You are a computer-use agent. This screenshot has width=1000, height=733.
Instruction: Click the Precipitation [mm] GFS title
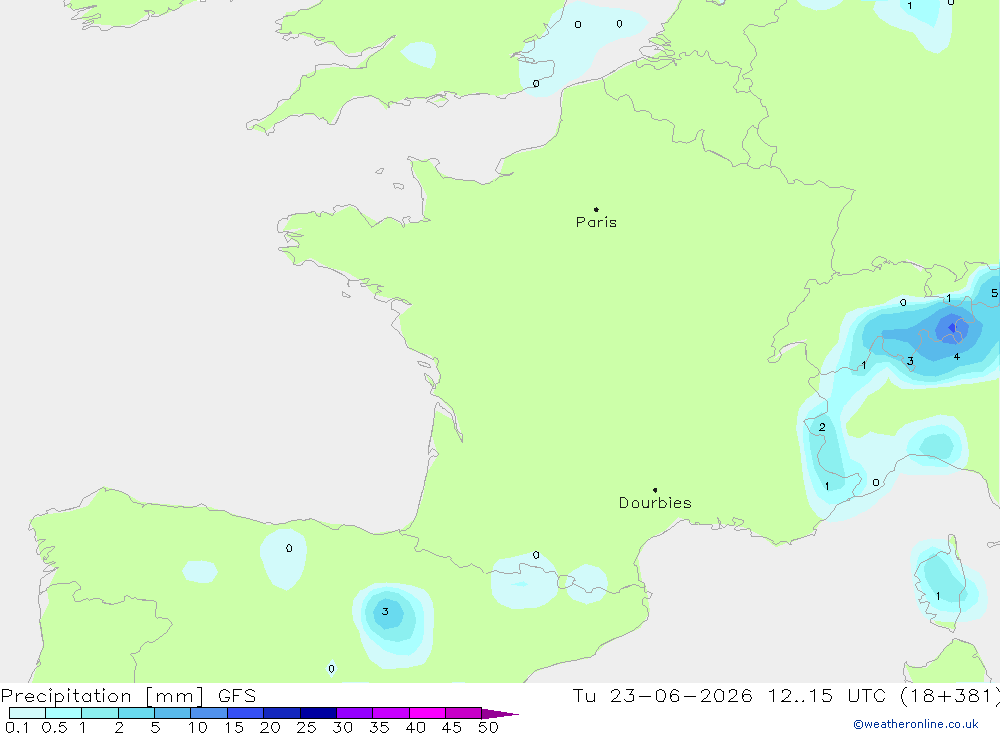[128, 695]
